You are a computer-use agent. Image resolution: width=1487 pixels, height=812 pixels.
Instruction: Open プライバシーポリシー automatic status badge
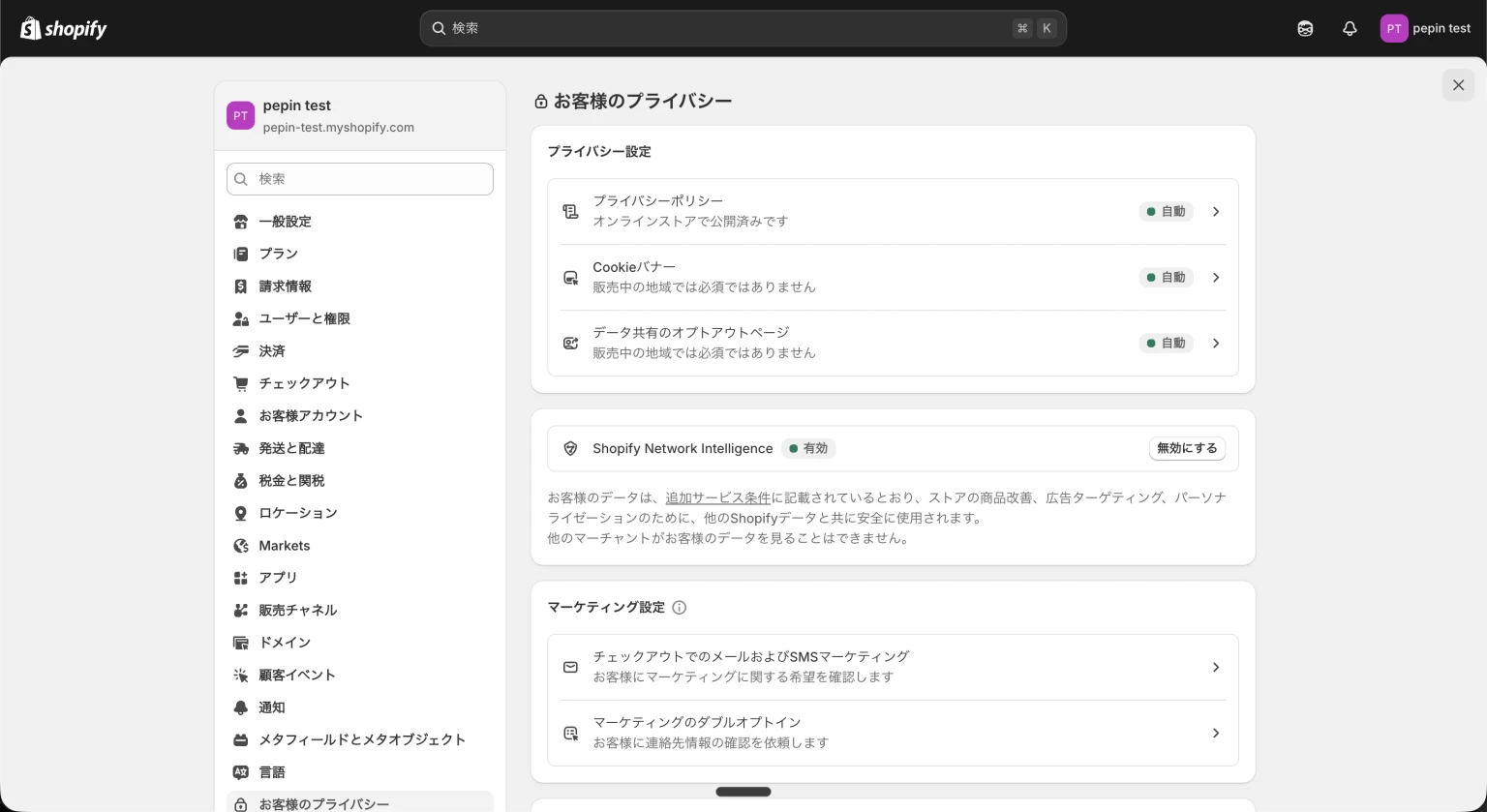point(1166,211)
